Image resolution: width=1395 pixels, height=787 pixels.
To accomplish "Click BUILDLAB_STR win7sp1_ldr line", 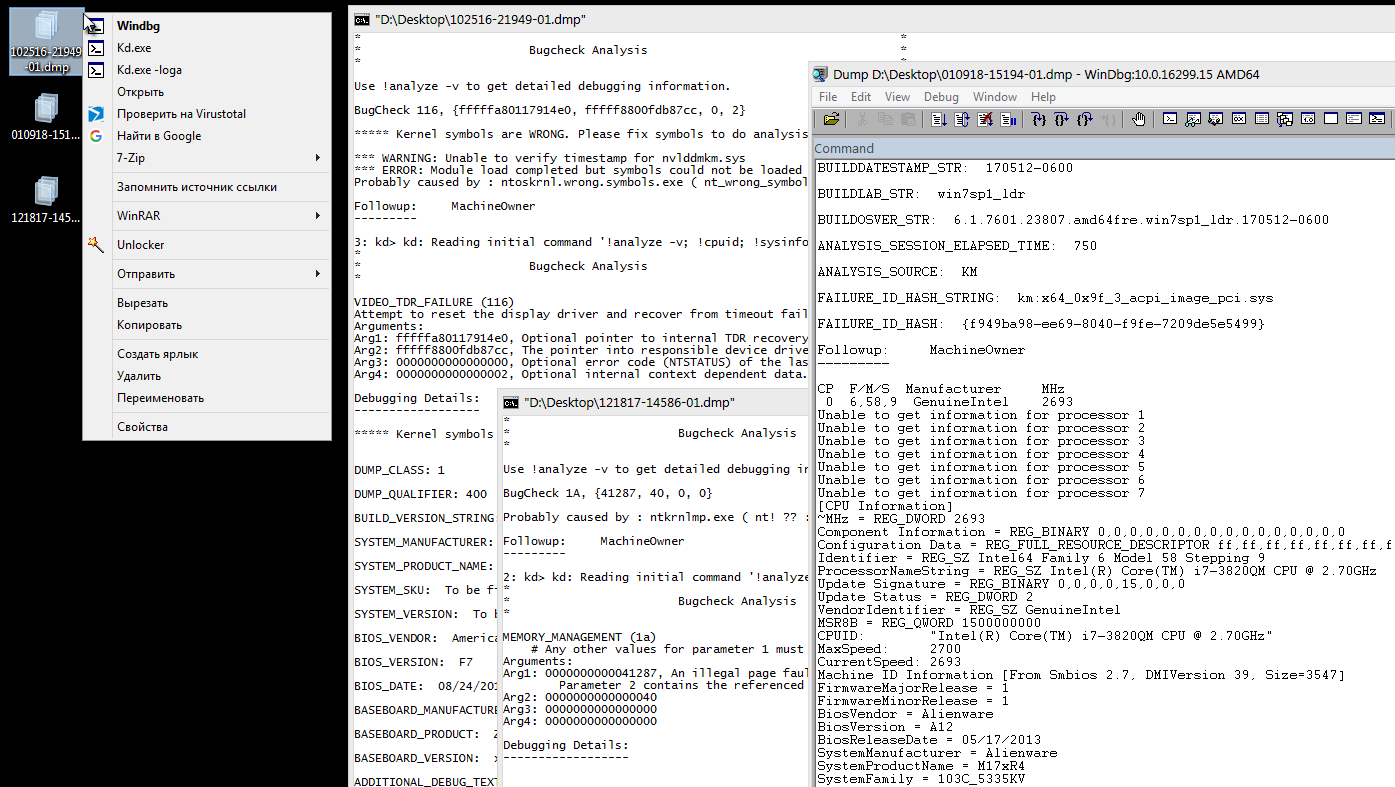I will pos(921,194).
